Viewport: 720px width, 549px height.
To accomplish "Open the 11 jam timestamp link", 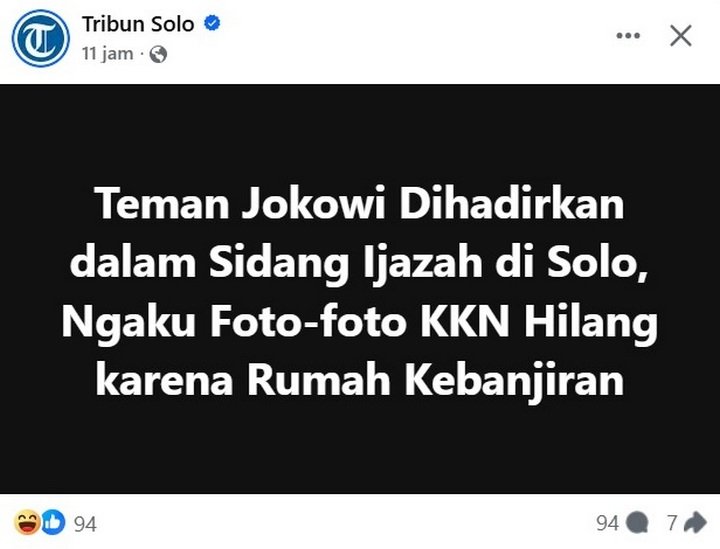I will 108,54.
